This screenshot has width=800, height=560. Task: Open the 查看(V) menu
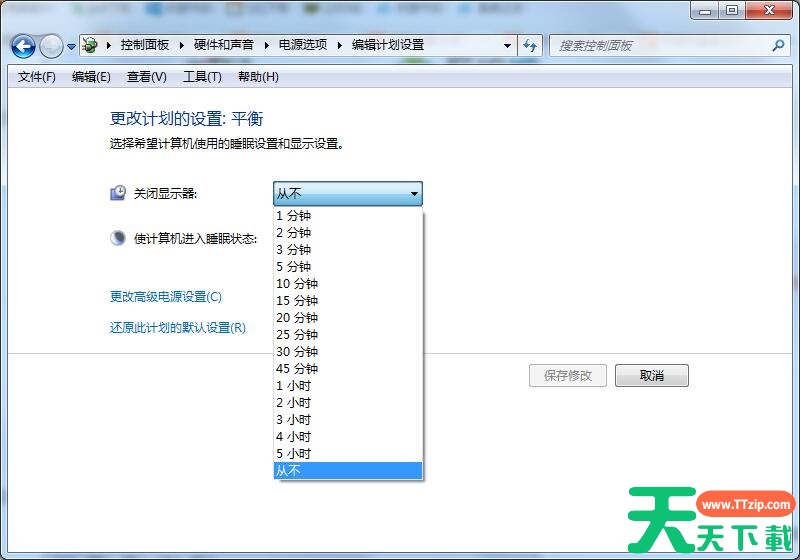[147, 77]
